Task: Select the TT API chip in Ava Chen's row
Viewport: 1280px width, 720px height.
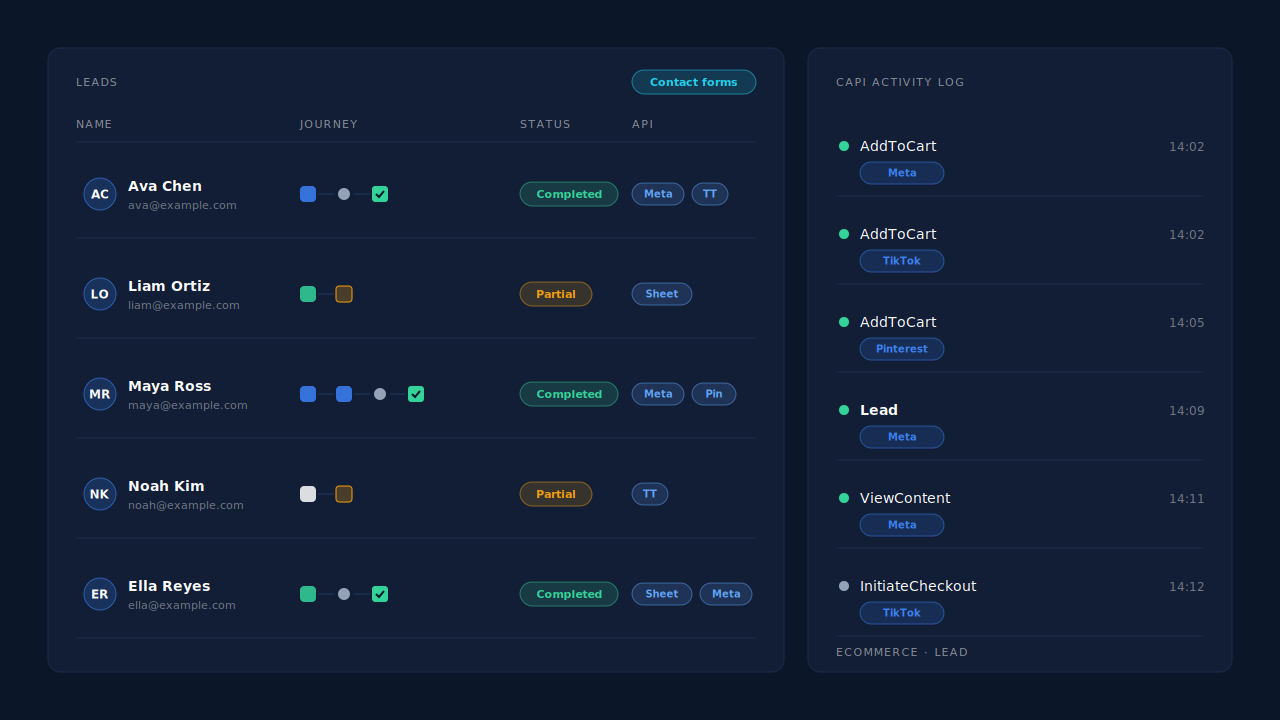Action: pyautogui.click(x=710, y=194)
